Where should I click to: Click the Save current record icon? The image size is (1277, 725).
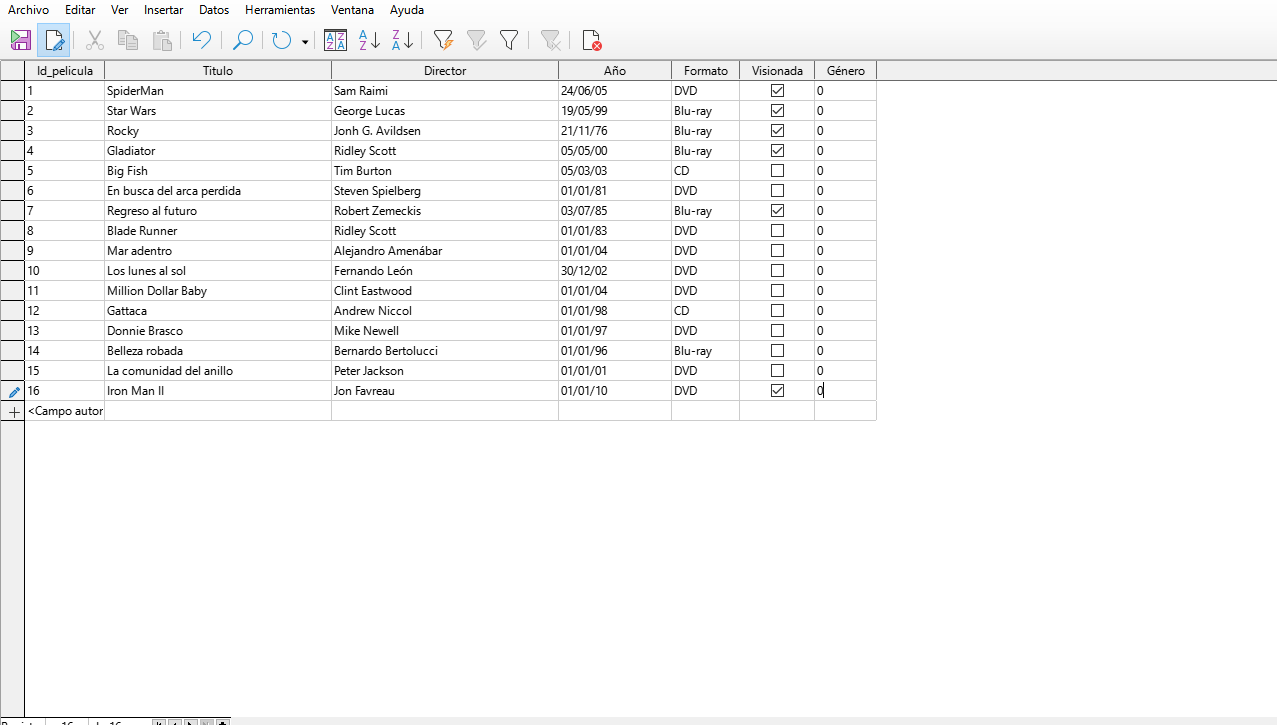pyautogui.click(x=21, y=40)
